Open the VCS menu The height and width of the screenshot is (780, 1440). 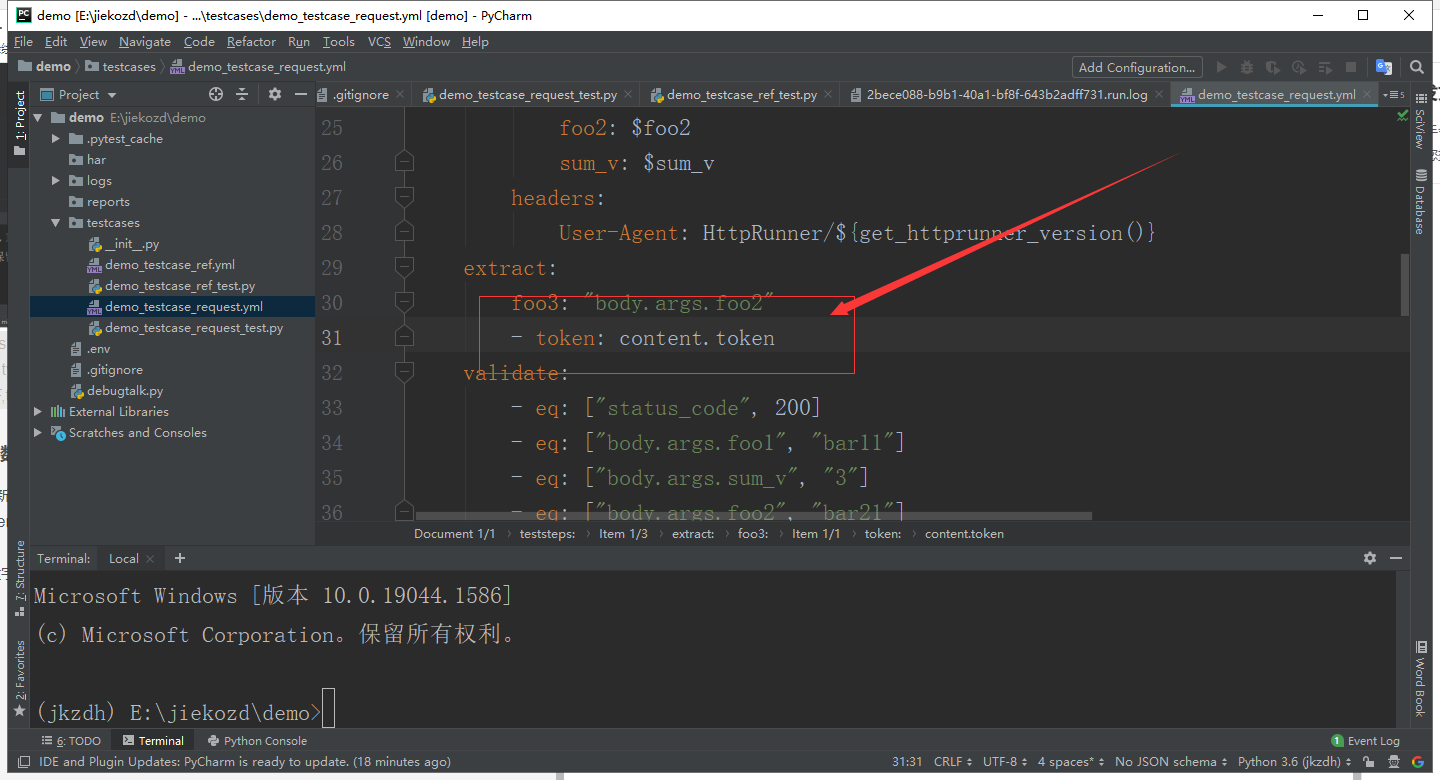379,42
